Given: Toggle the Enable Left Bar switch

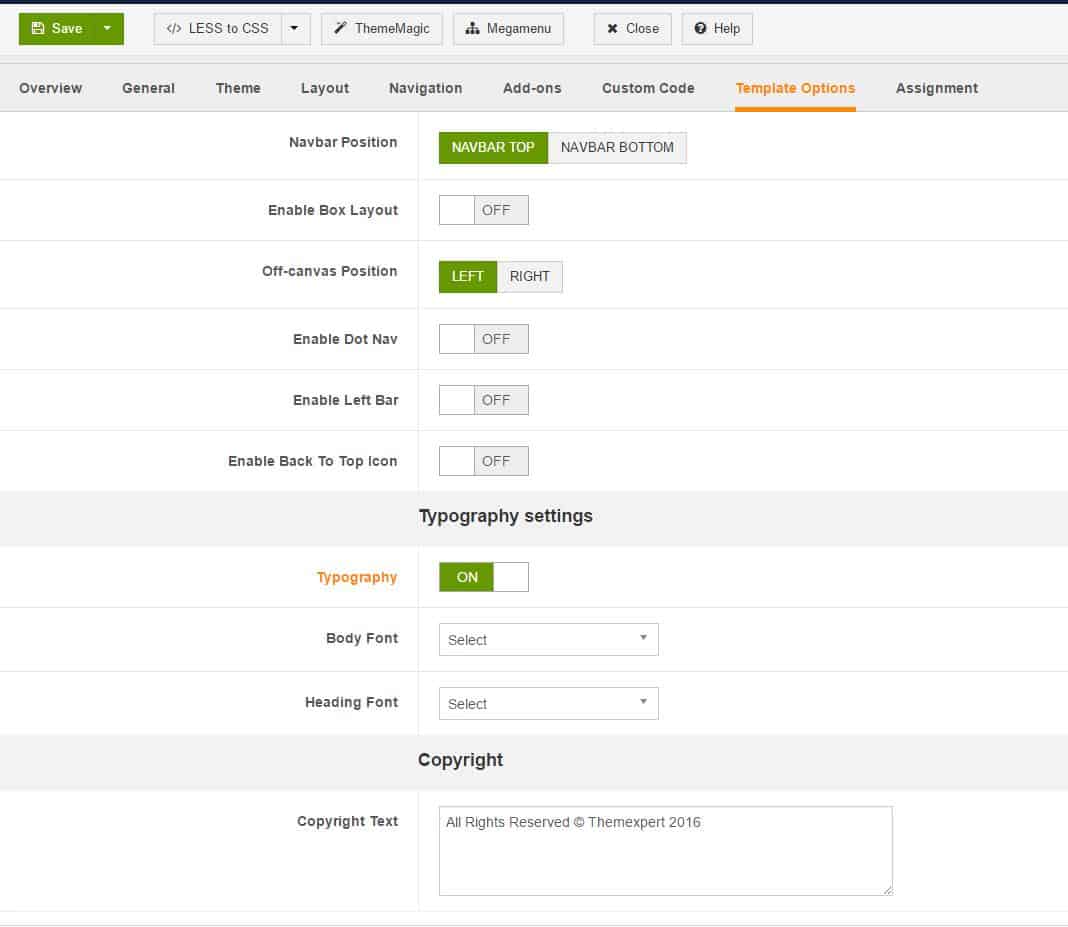Looking at the screenshot, I should (x=484, y=400).
